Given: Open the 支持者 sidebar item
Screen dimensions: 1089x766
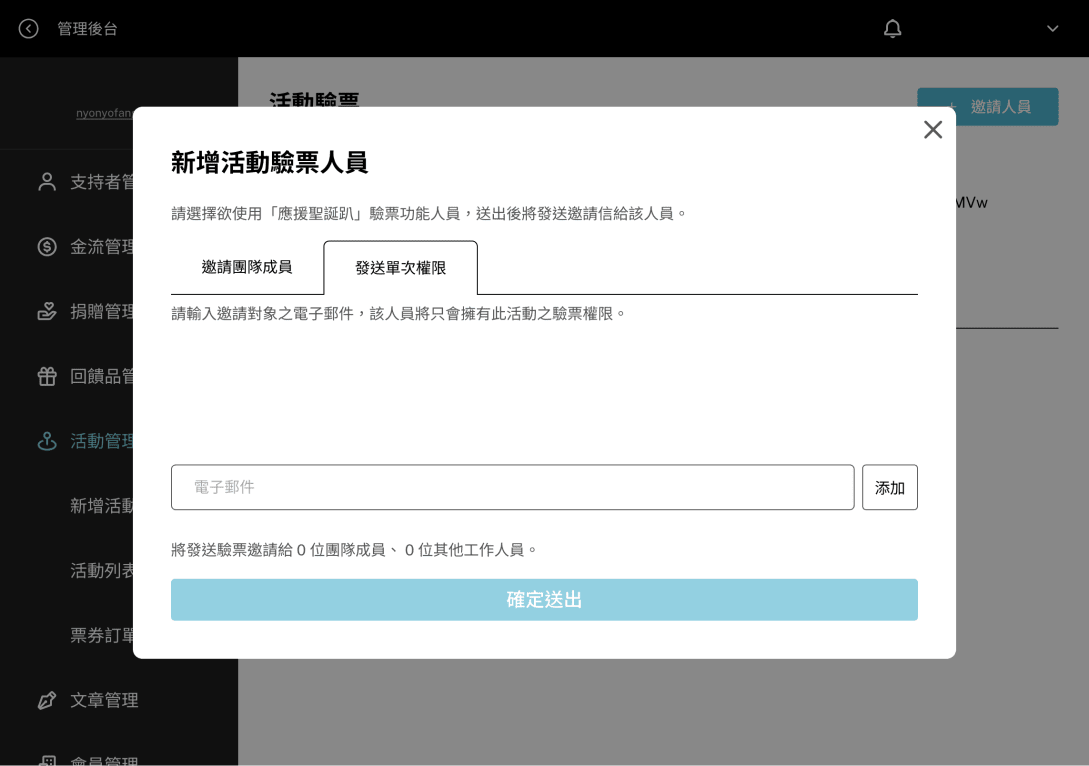Looking at the screenshot, I should pos(101,182).
